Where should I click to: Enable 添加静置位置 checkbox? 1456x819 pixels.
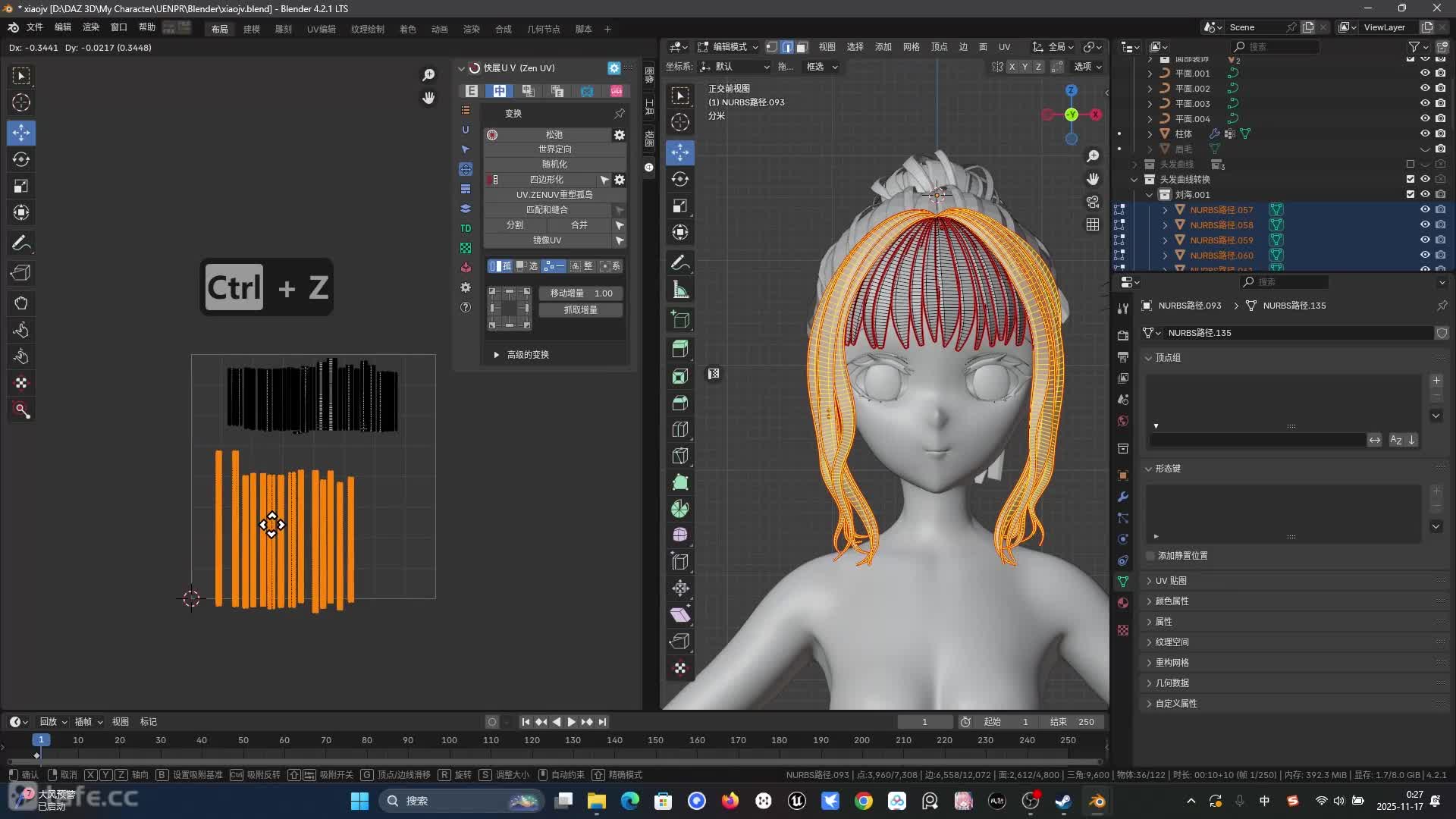1150,556
